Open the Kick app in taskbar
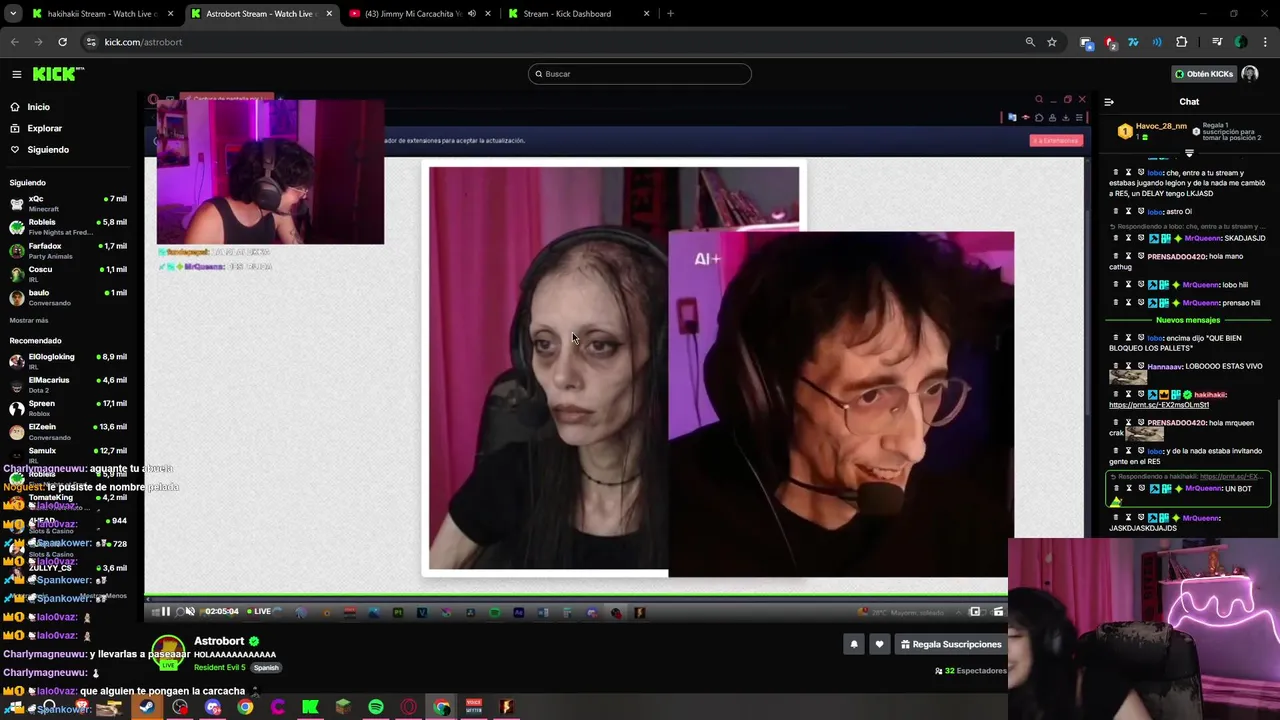The width and height of the screenshot is (1280, 720). click(x=311, y=708)
